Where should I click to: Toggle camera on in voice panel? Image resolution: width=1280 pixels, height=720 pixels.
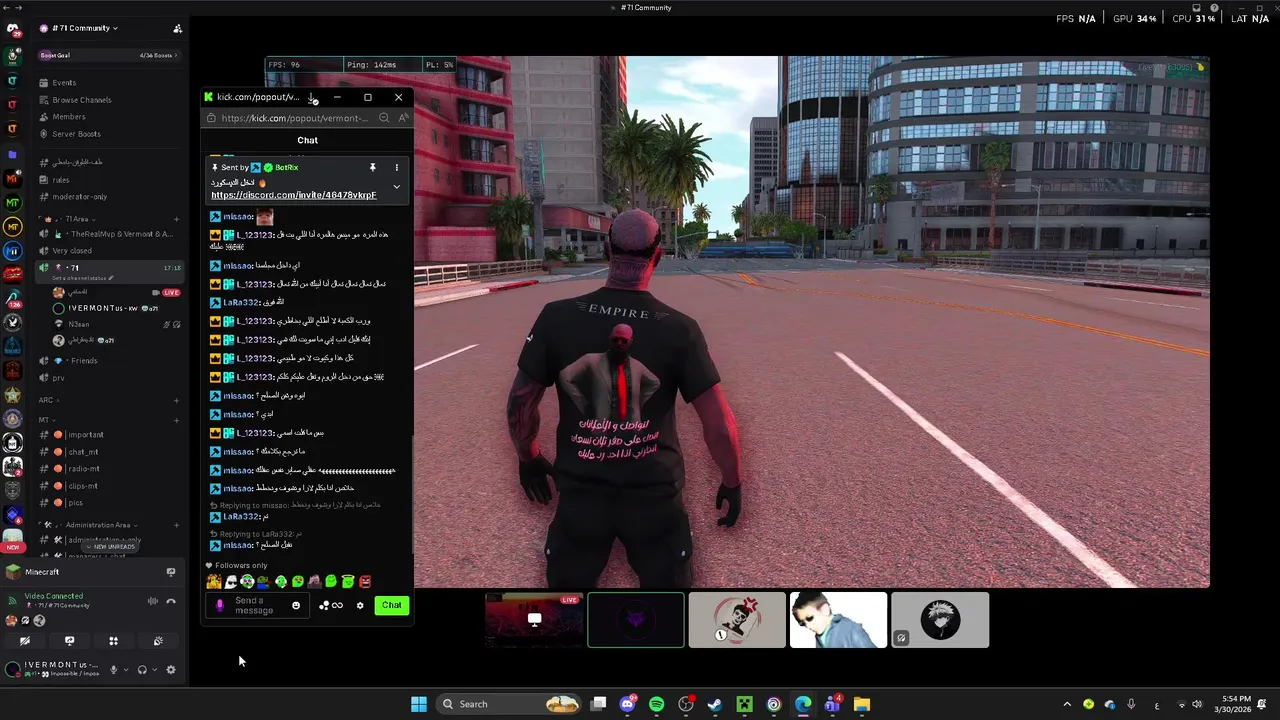[x=25, y=641]
